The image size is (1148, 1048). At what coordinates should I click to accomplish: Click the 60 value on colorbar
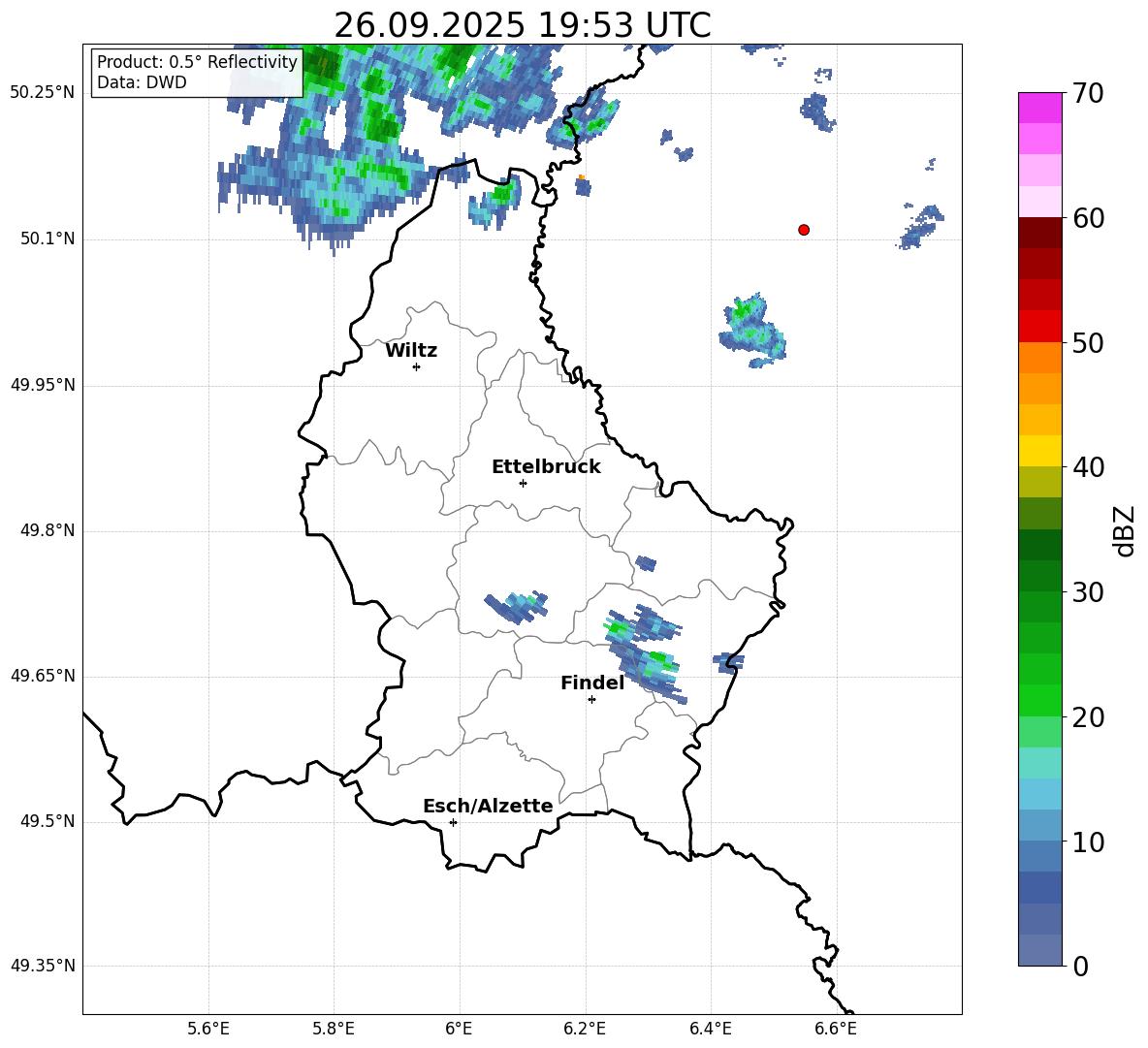(1088, 218)
